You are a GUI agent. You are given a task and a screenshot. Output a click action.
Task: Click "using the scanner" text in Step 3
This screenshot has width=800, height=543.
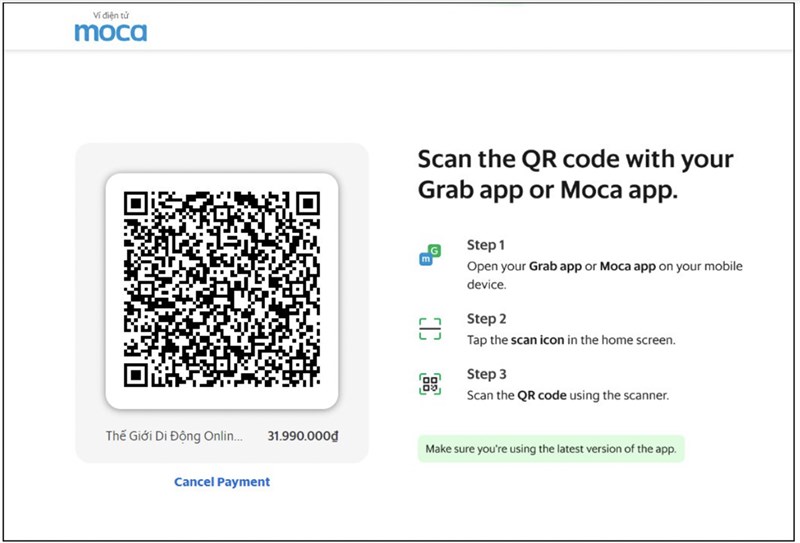pos(618,395)
